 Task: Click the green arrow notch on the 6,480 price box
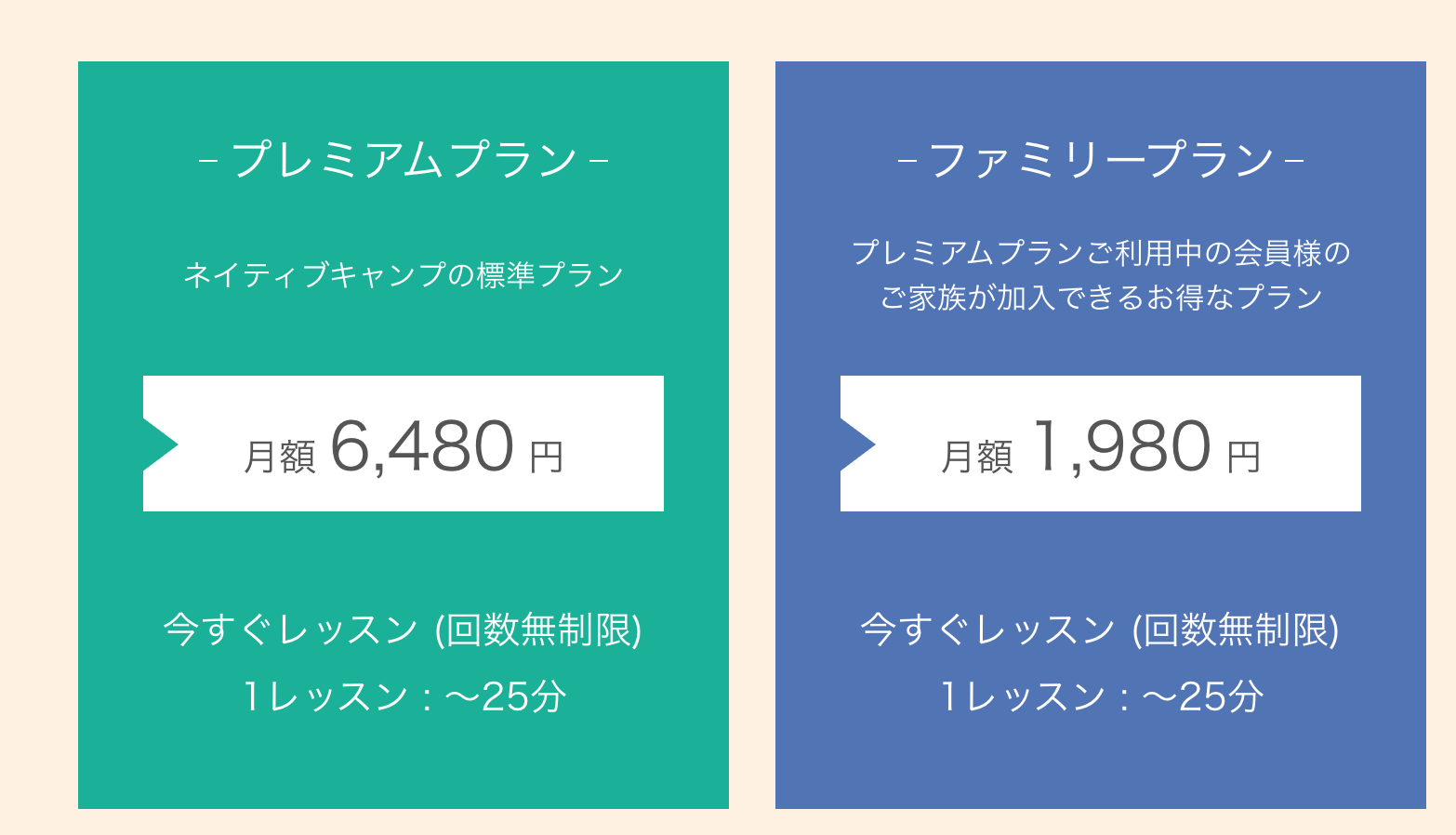coord(158,444)
